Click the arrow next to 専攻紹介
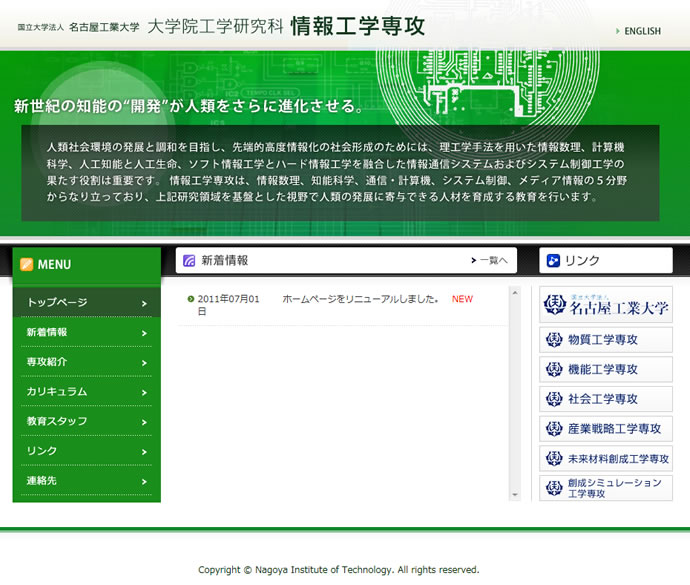This screenshot has width=690, height=585. tap(144, 363)
